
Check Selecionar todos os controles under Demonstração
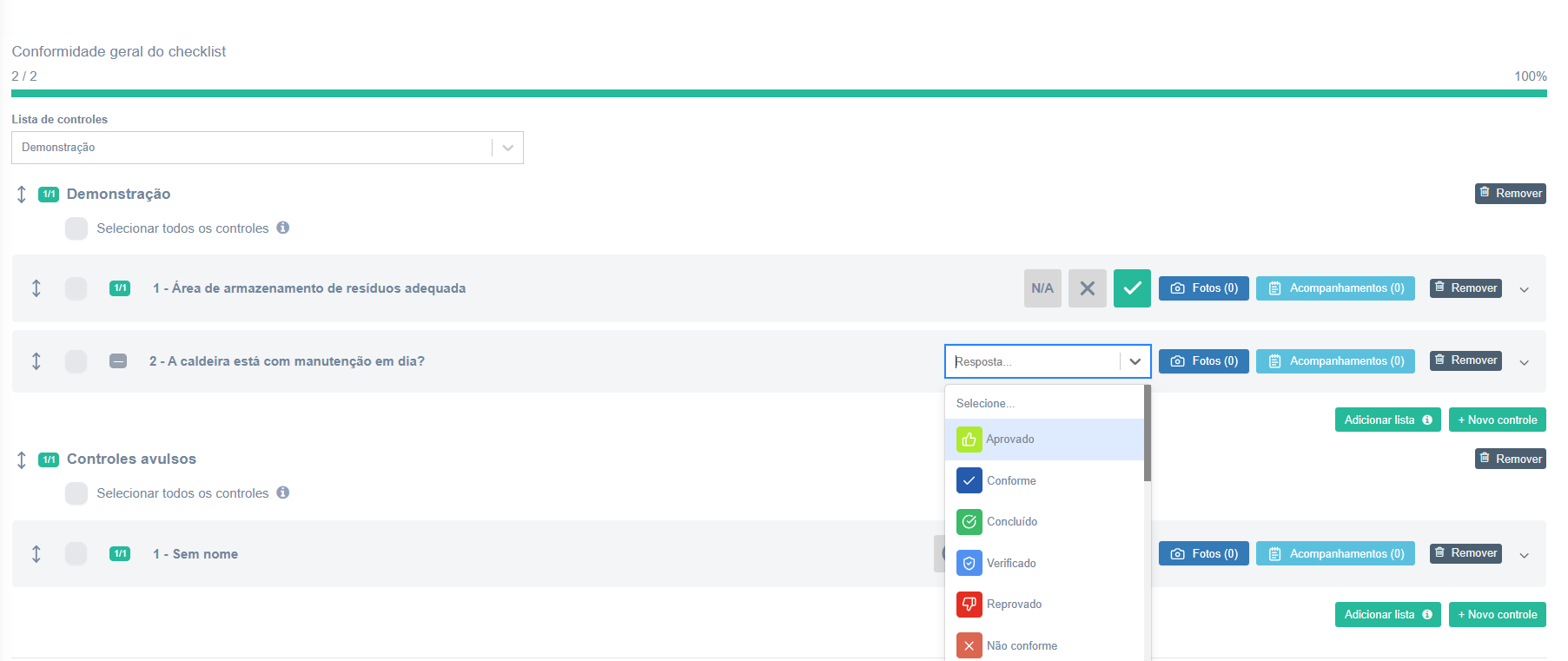click(x=76, y=228)
